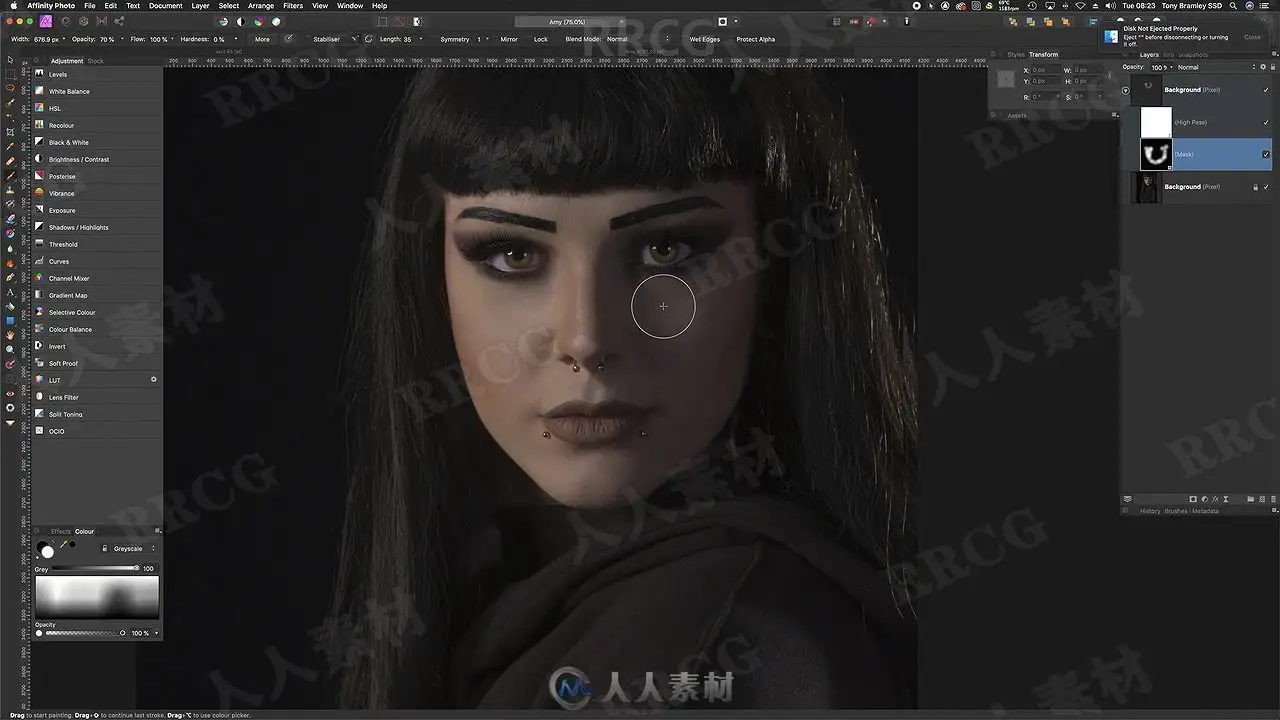Add an Invert adjustment
Screen dimensions: 1280x720
[x=97, y=346]
